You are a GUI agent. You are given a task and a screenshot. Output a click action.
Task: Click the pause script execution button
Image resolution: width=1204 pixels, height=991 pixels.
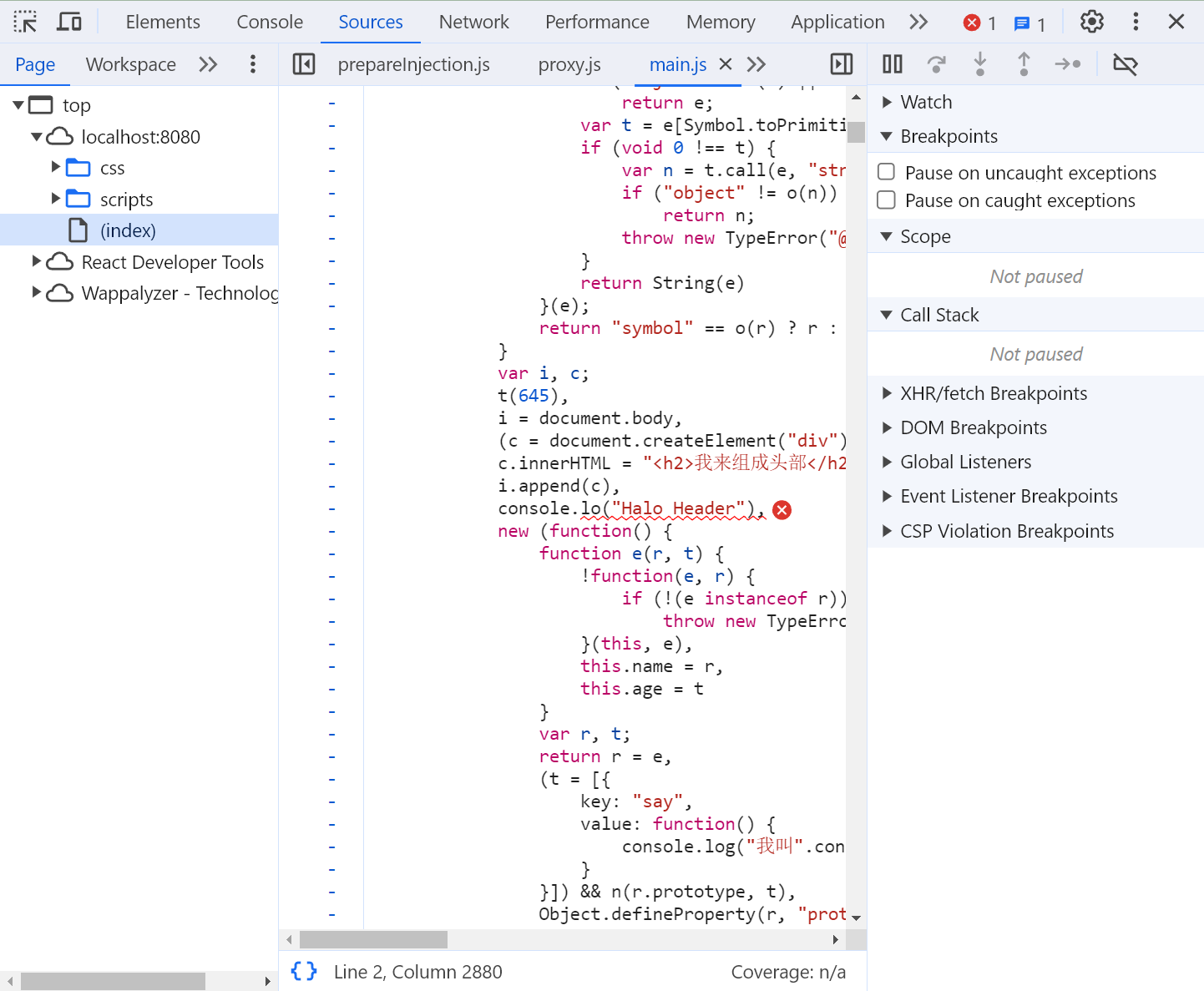[893, 64]
